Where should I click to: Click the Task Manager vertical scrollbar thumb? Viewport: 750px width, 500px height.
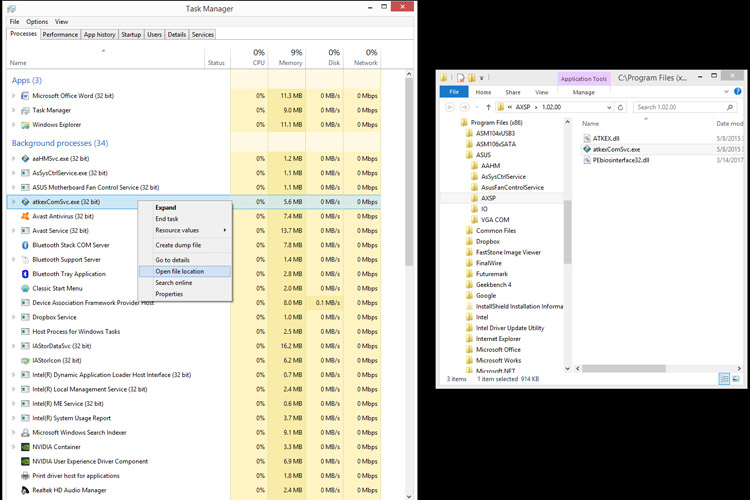click(409, 172)
